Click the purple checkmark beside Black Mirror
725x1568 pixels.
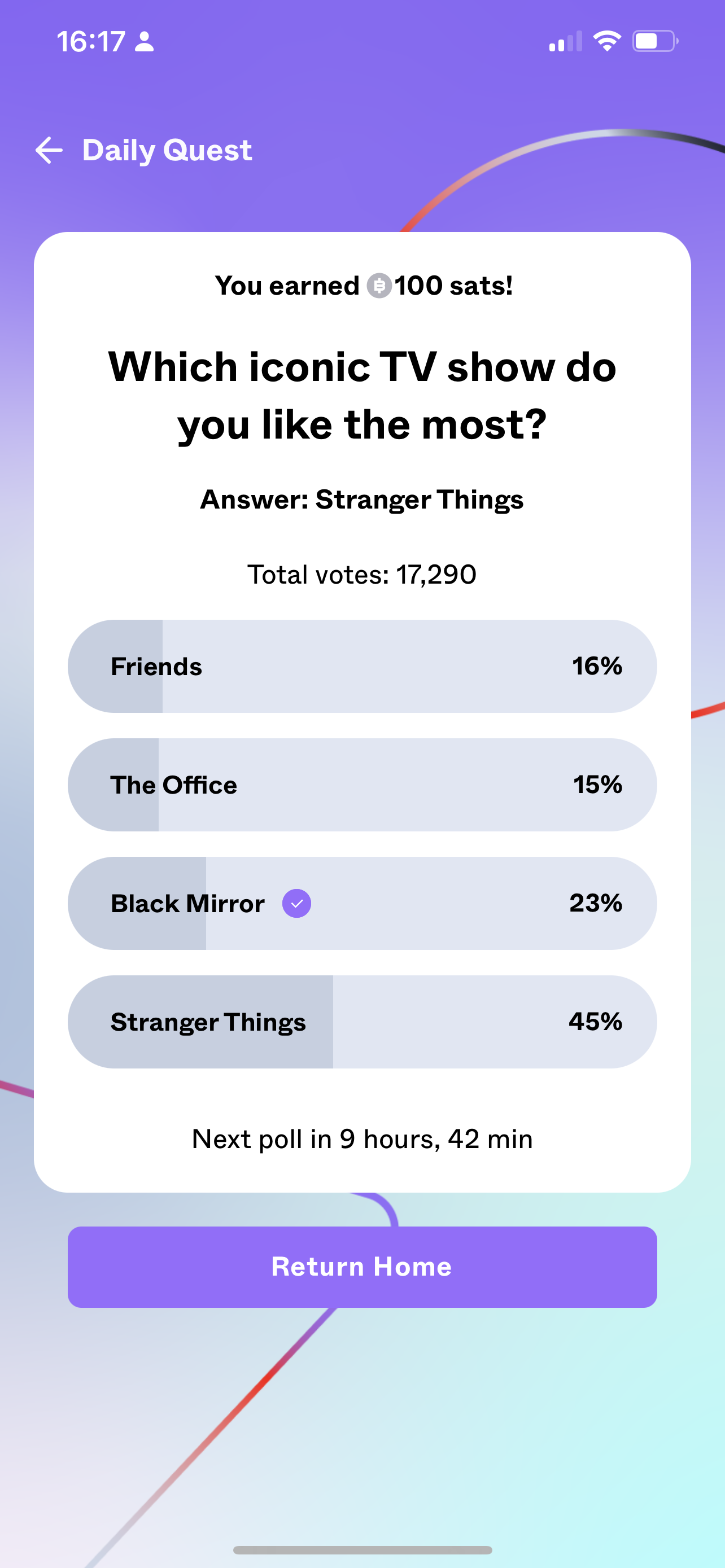296,903
